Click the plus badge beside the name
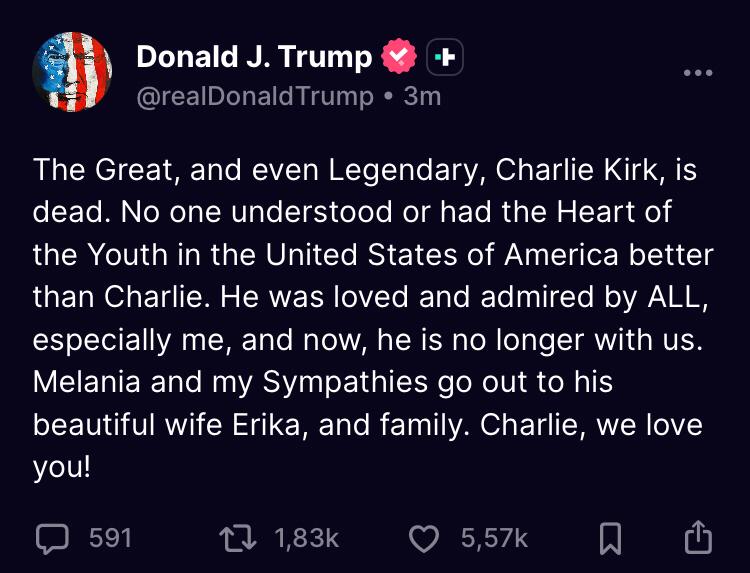 click(x=444, y=58)
